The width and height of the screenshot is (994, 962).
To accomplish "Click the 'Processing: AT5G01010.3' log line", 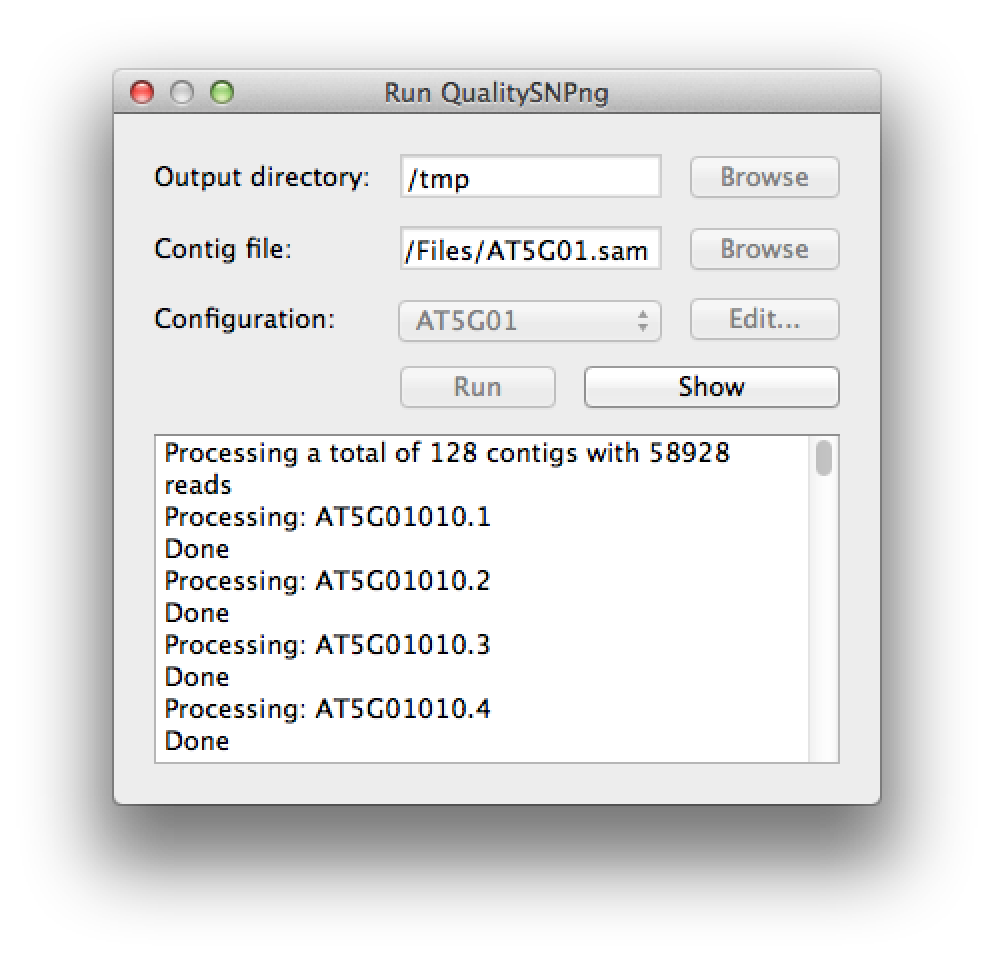I will pos(327,645).
